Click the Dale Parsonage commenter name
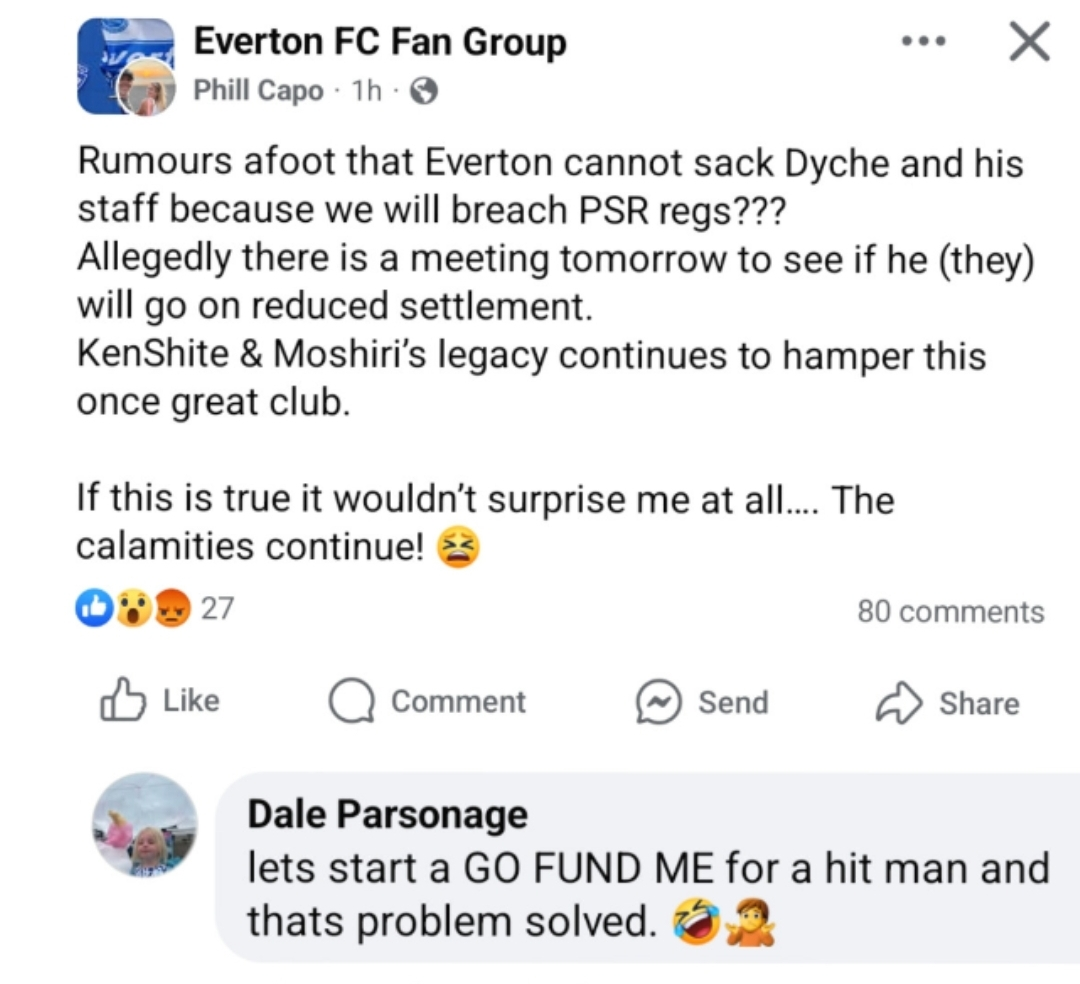The image size is (1080, 984). tap(387, 814)
